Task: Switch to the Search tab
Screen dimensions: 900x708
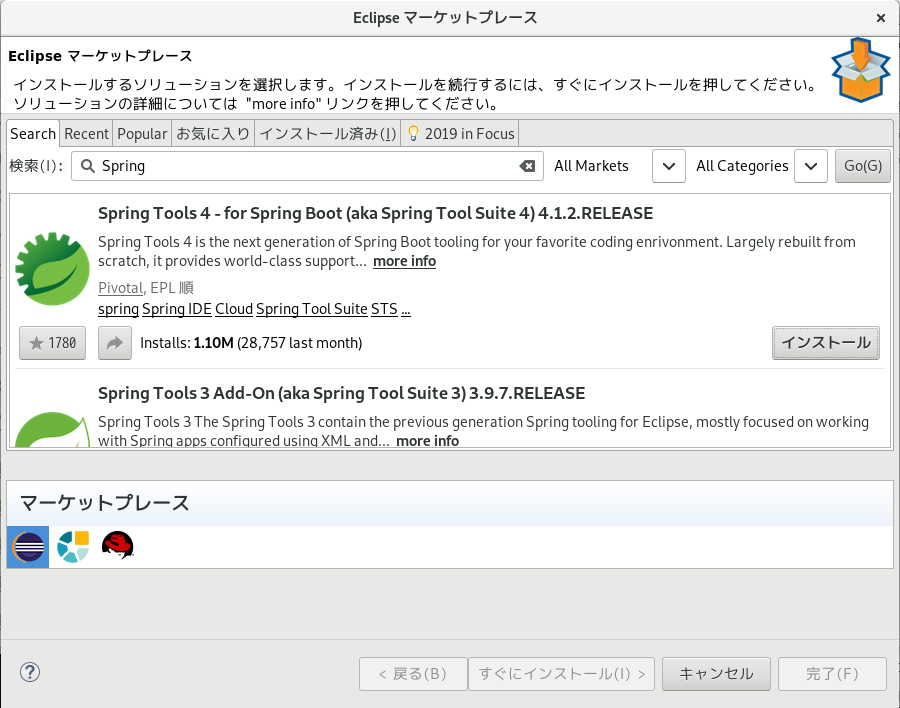Action: tap(33, 134)
